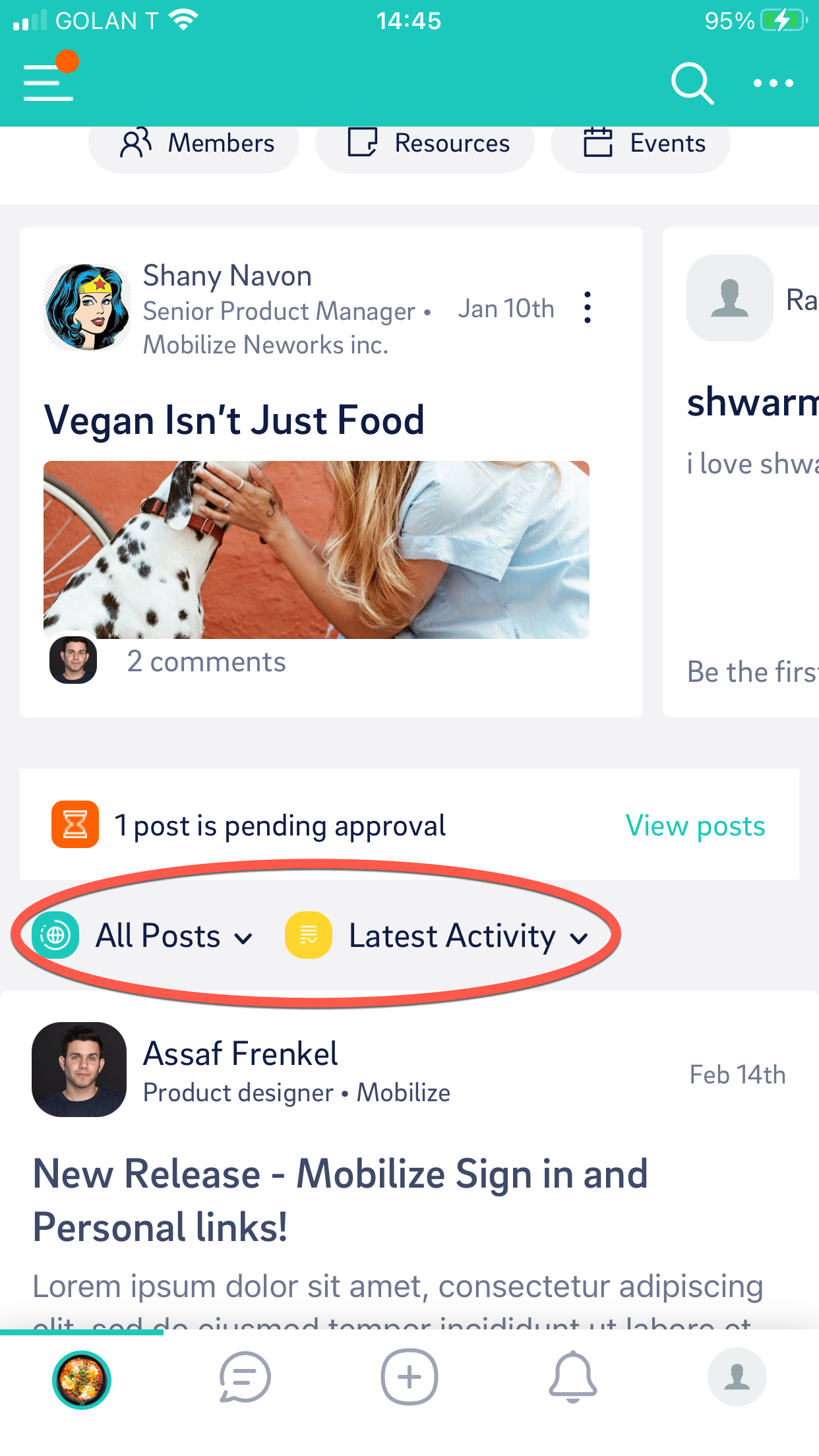
Task: Open Shany Navon post options menu
Action: click(x=587, y=307)
